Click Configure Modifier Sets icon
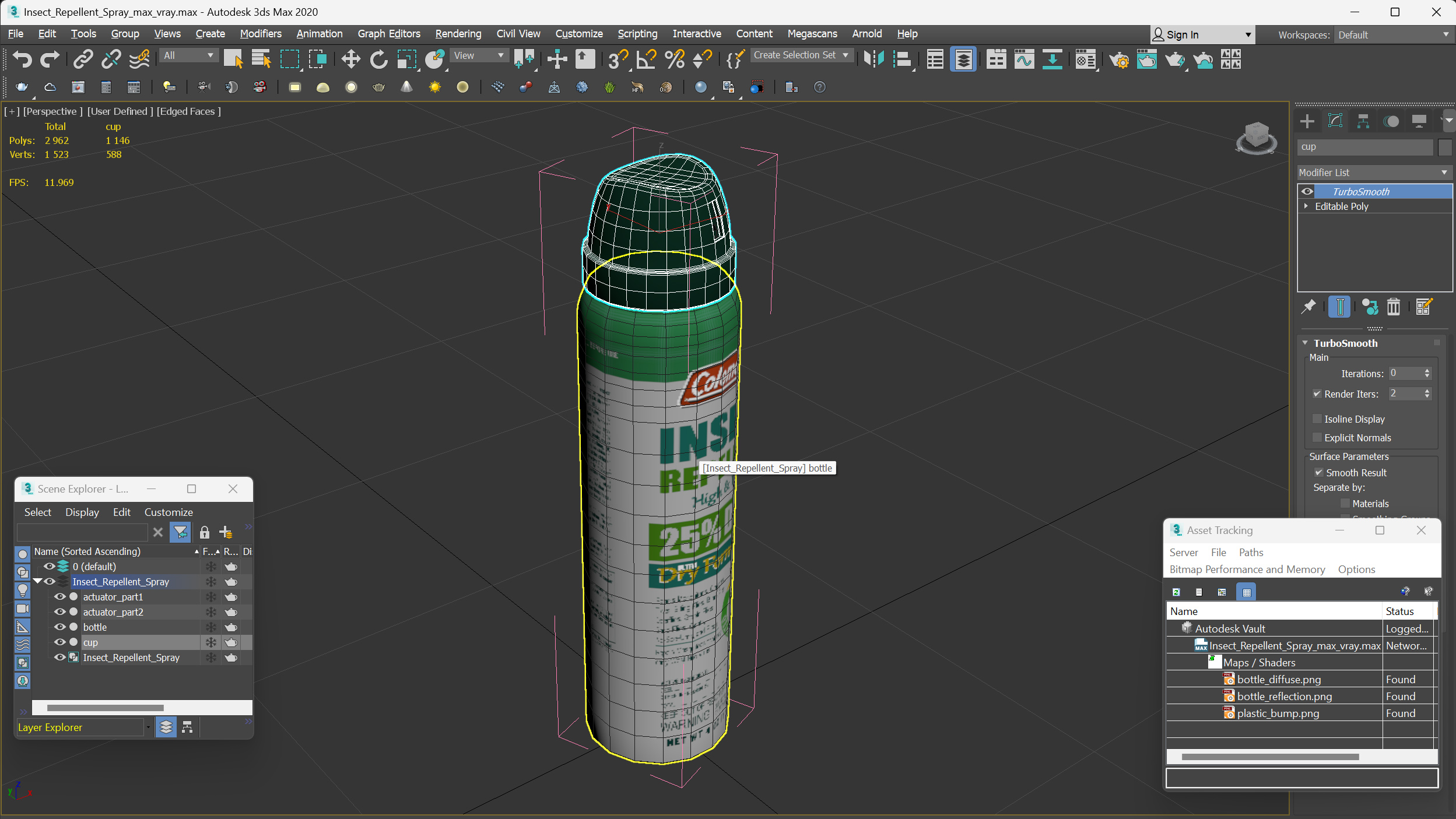The image size is (1456, 819). [x=1423, y=307]
